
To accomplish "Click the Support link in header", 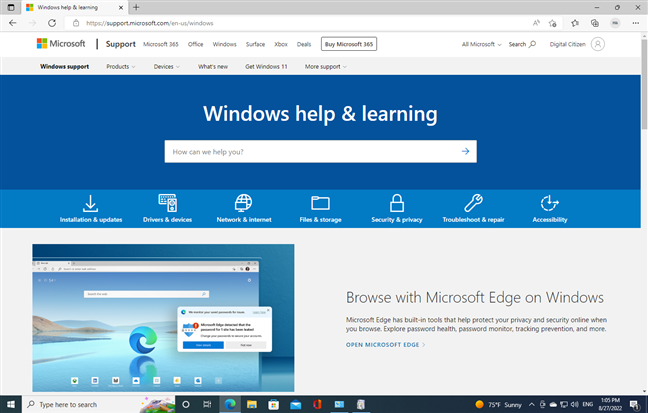I will pyautogui.click(x=121, y=44).
